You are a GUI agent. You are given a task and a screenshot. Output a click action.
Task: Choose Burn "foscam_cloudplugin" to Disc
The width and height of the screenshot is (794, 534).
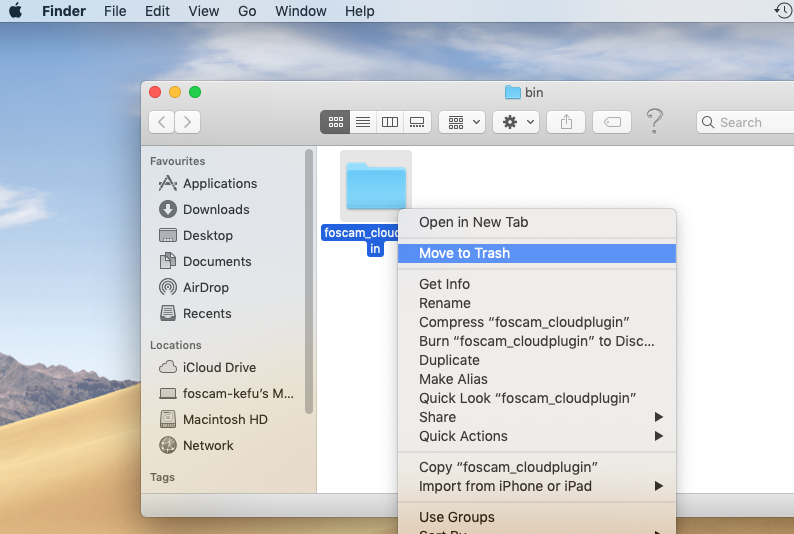(x=537, y=341)
